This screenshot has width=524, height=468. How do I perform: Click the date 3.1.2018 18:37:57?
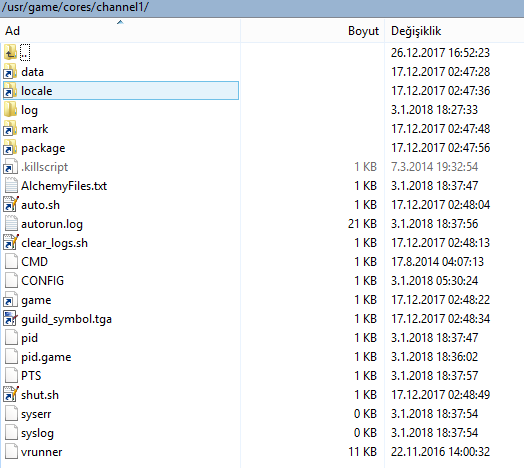coord(434,376)
